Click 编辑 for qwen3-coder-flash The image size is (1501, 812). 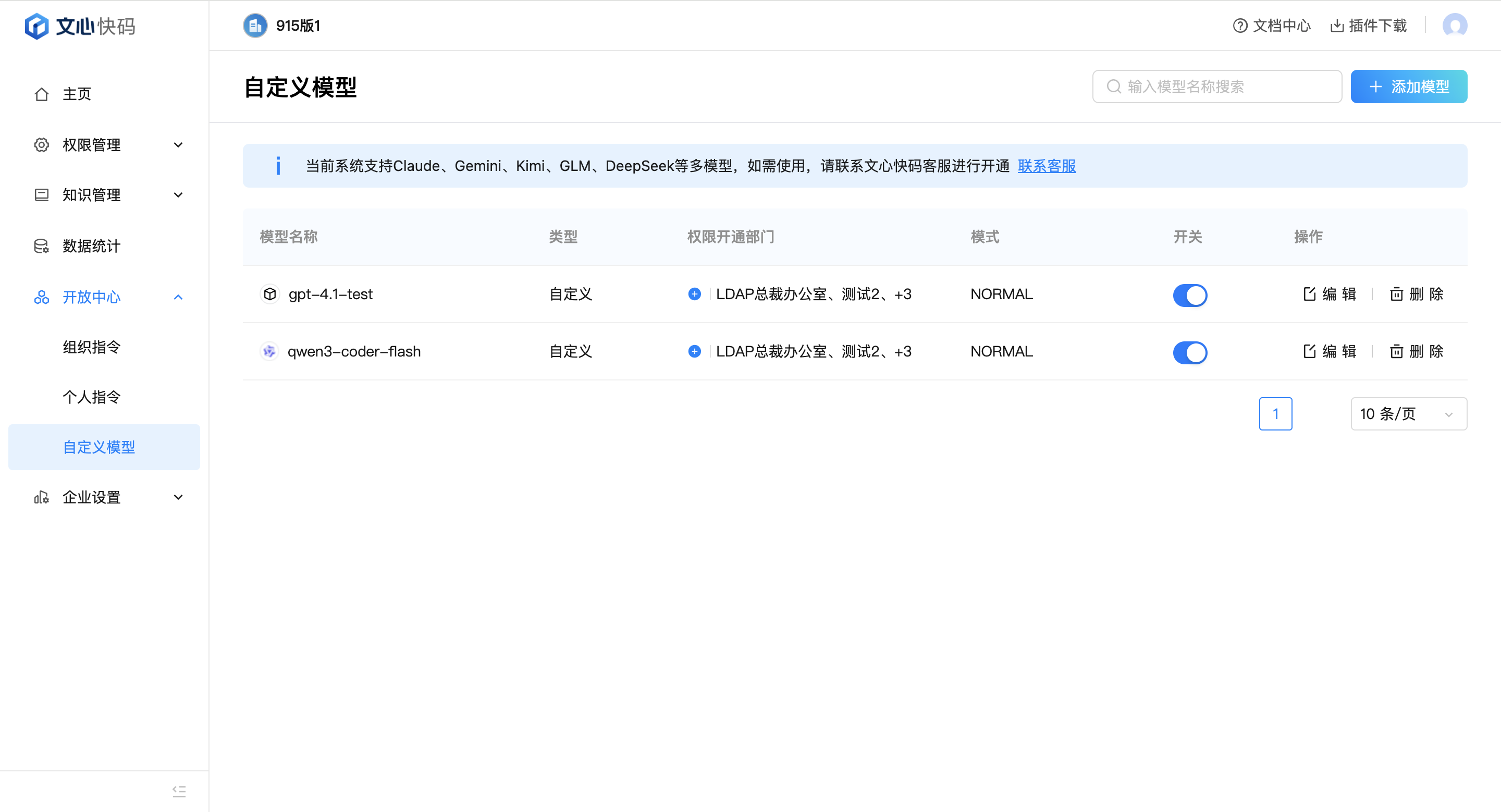1330,351
